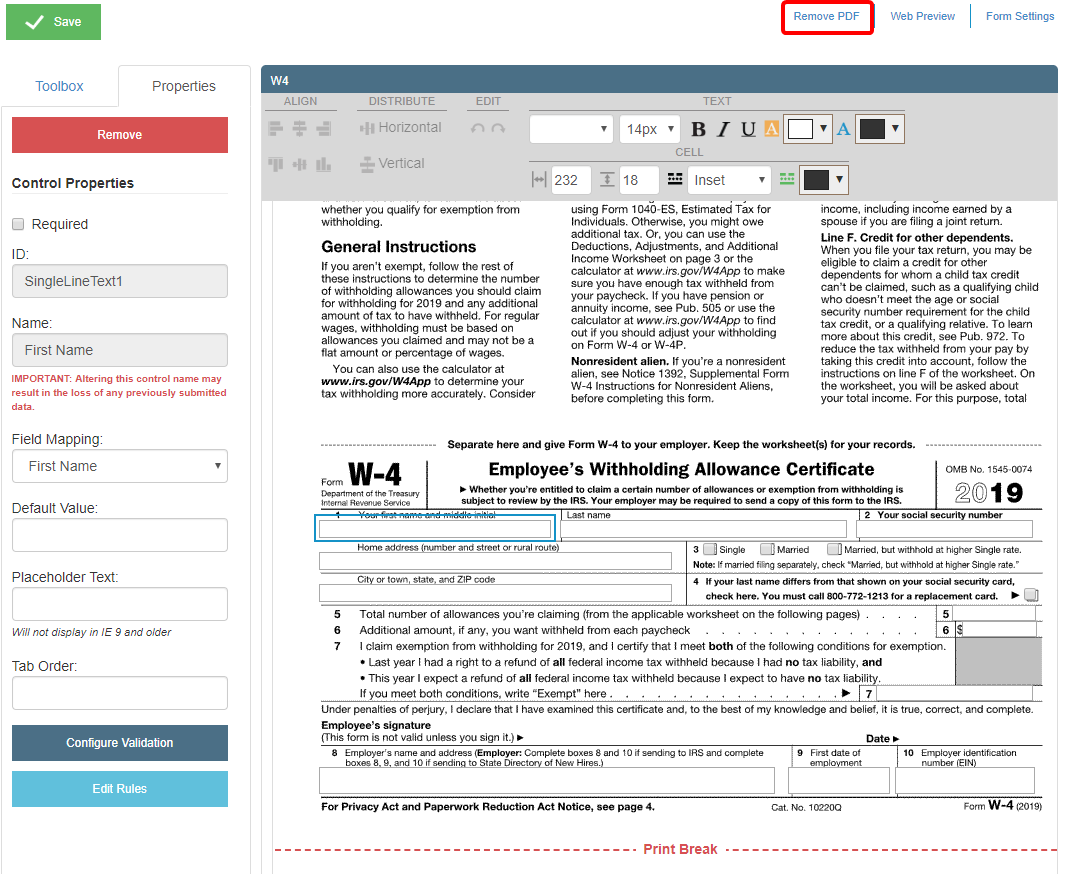Viewport: 1065px width, 874px height.
Task: Open the Inset border style dropdown
Action: [x=729, y=180]
